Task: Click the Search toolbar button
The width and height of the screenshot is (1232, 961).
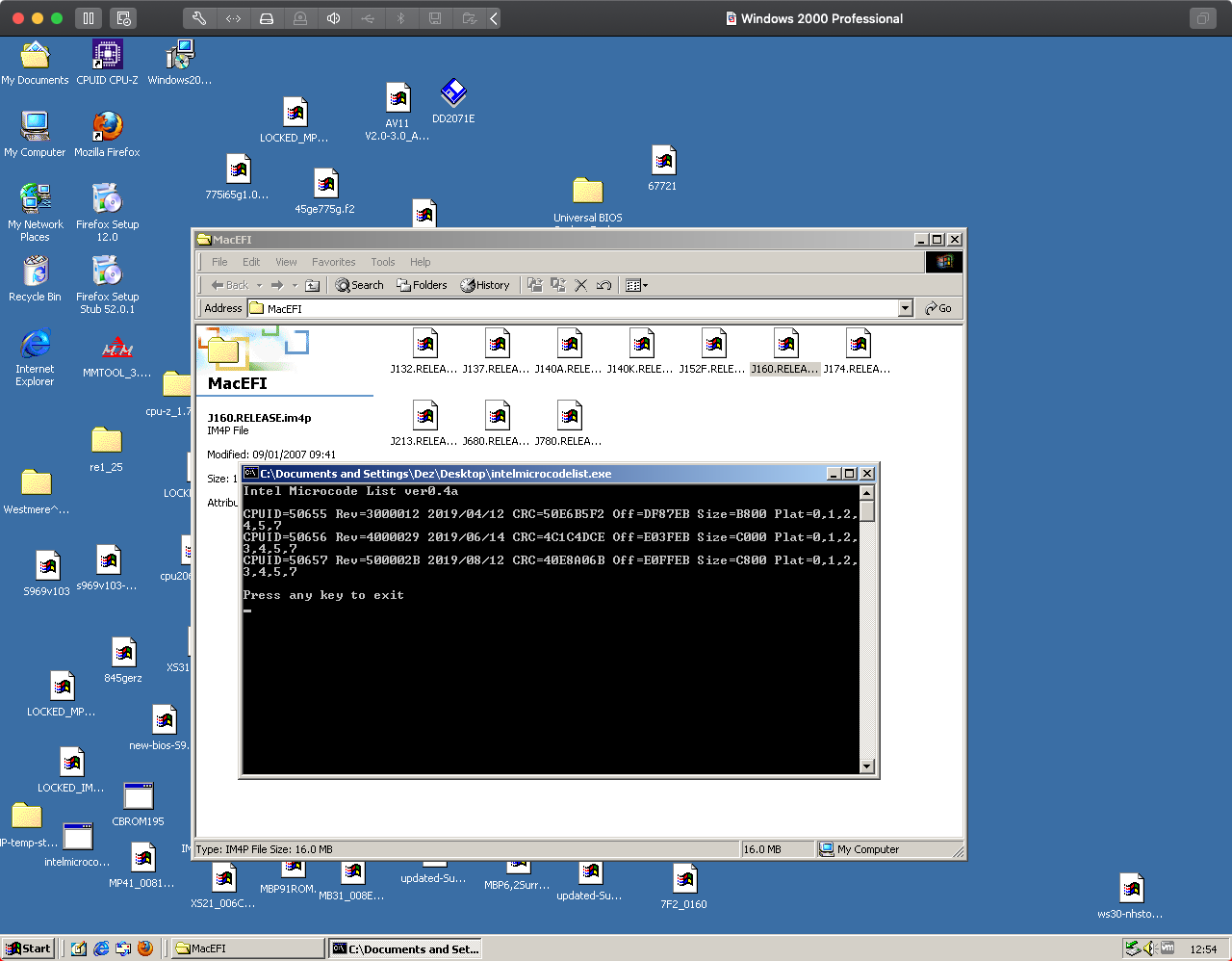Action: (360, 285)
